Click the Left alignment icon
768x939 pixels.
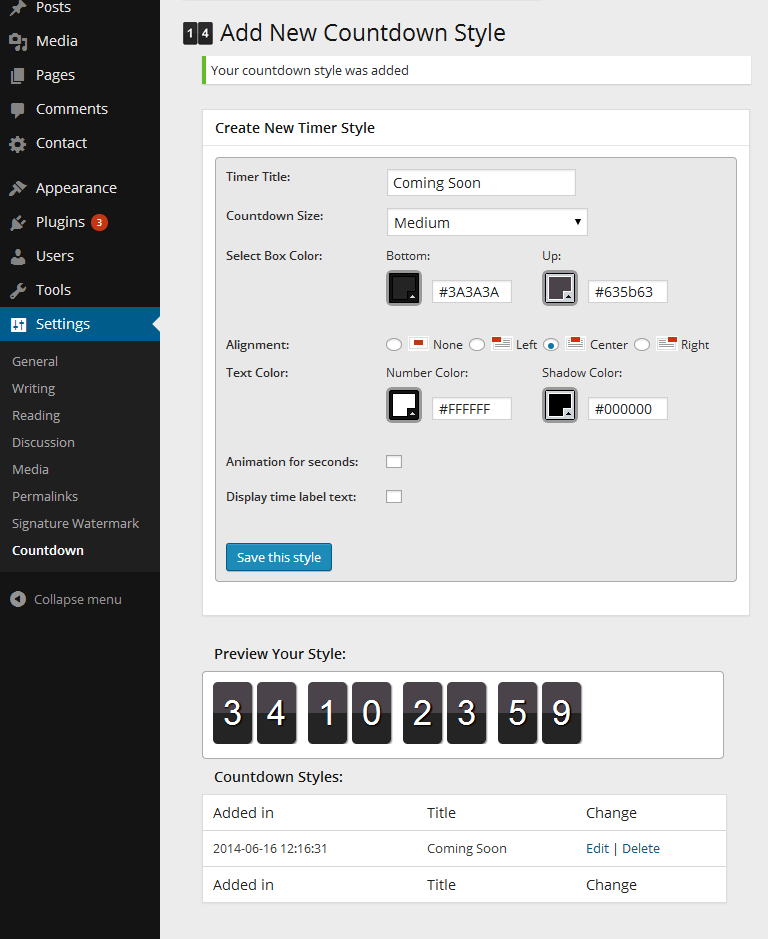click(x=501, y=344)
